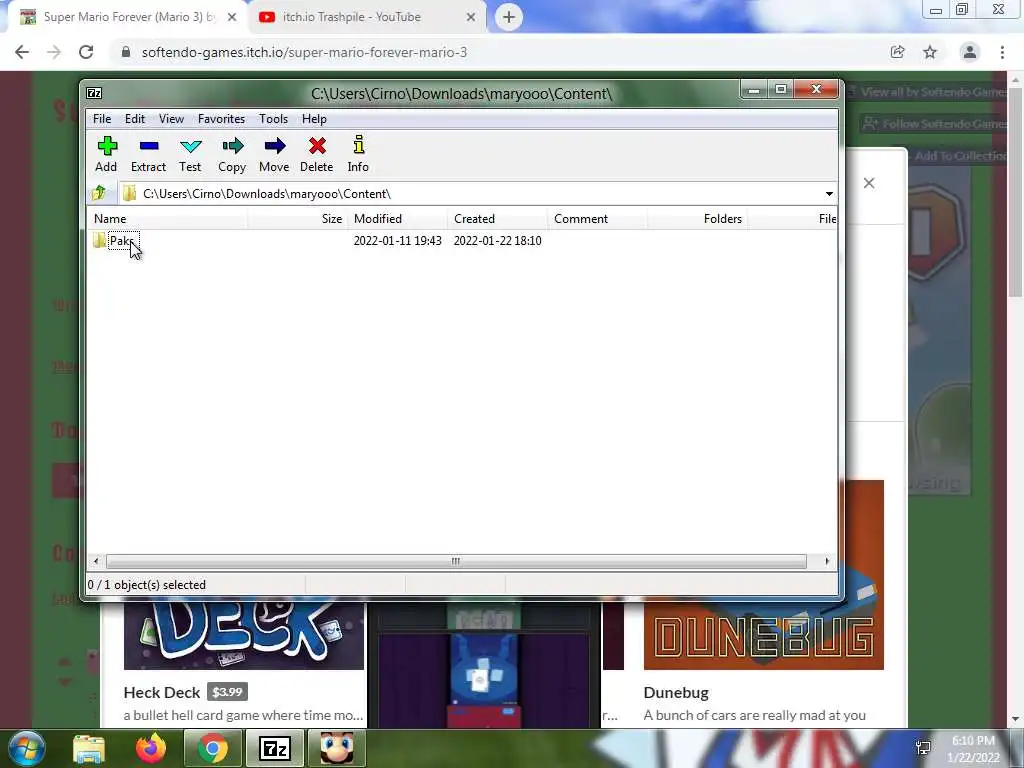Click the 7-Zip taskbar icon
The image size is (1024, 768).
pos(274,748)
